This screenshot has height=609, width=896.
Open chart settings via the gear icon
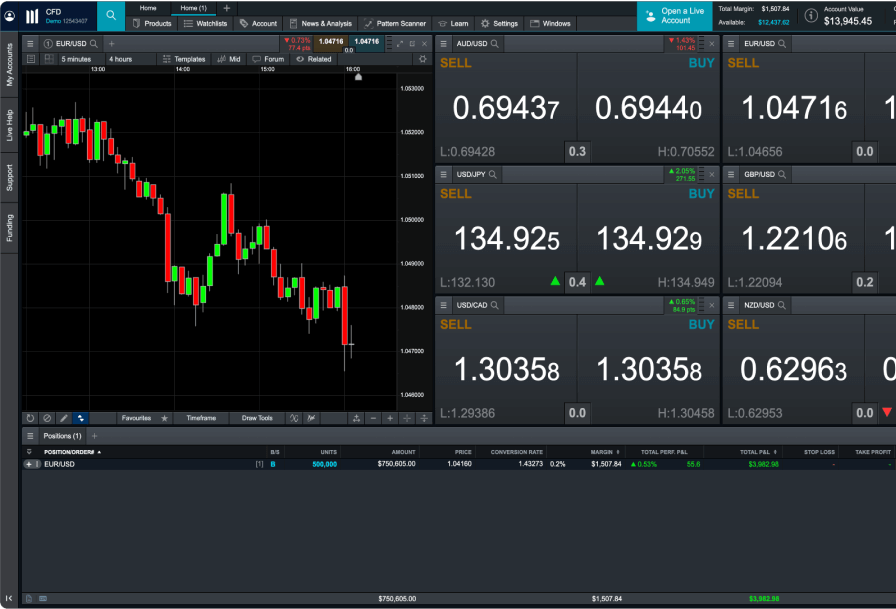click(x=422, y=59)
